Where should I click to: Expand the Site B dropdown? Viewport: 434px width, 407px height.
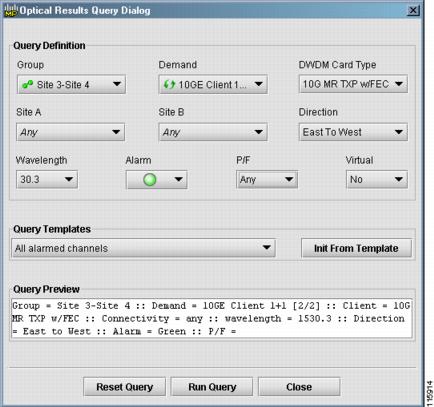click(213, 132)
